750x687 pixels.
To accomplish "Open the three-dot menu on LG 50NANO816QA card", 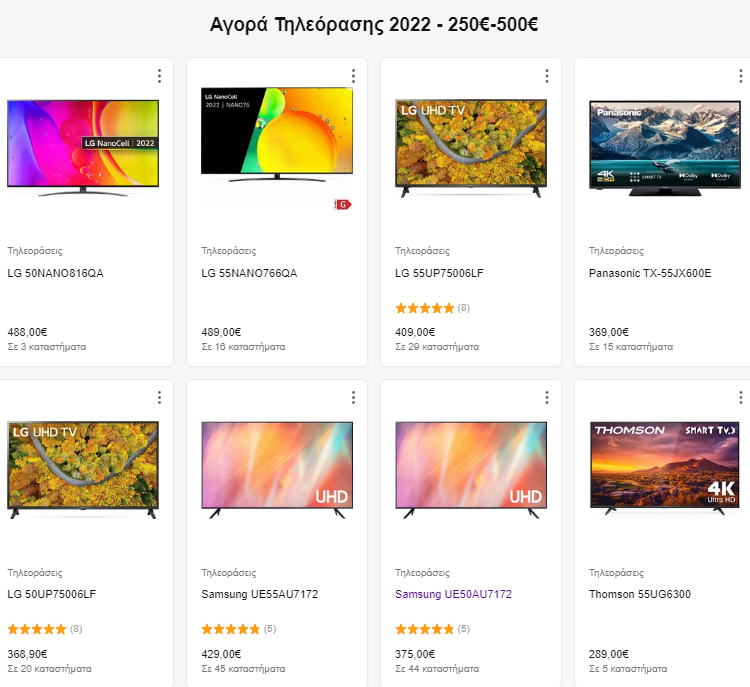I will point(159,76).
